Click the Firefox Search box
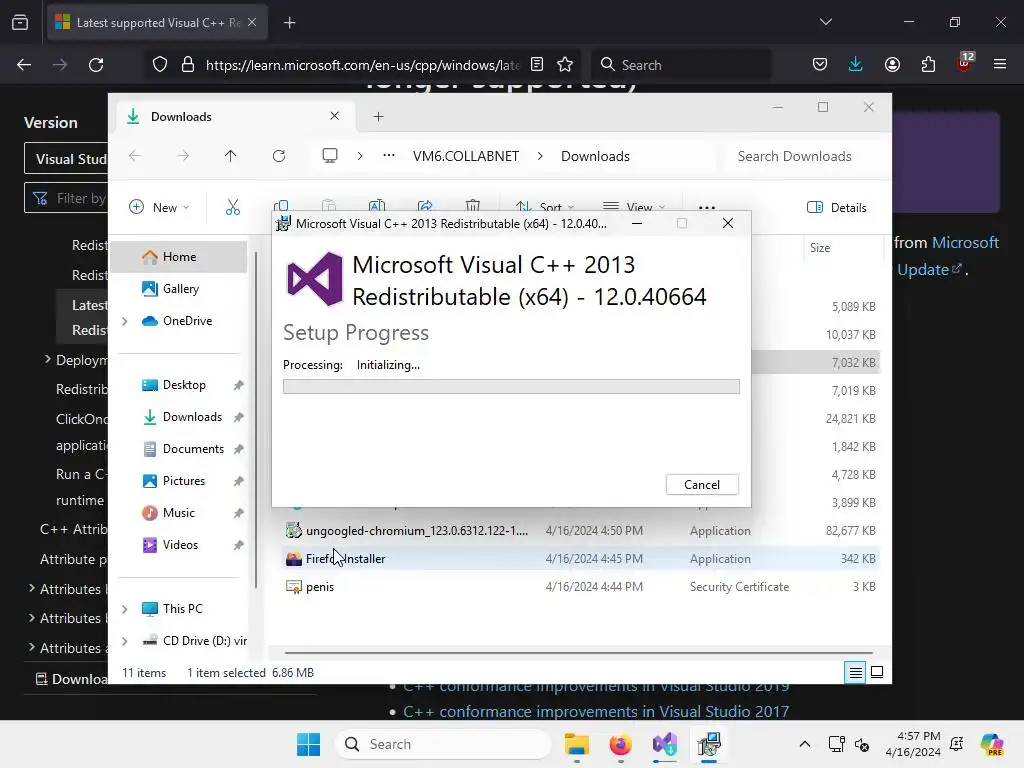1024x768 pixels. (x=681, y=65)
